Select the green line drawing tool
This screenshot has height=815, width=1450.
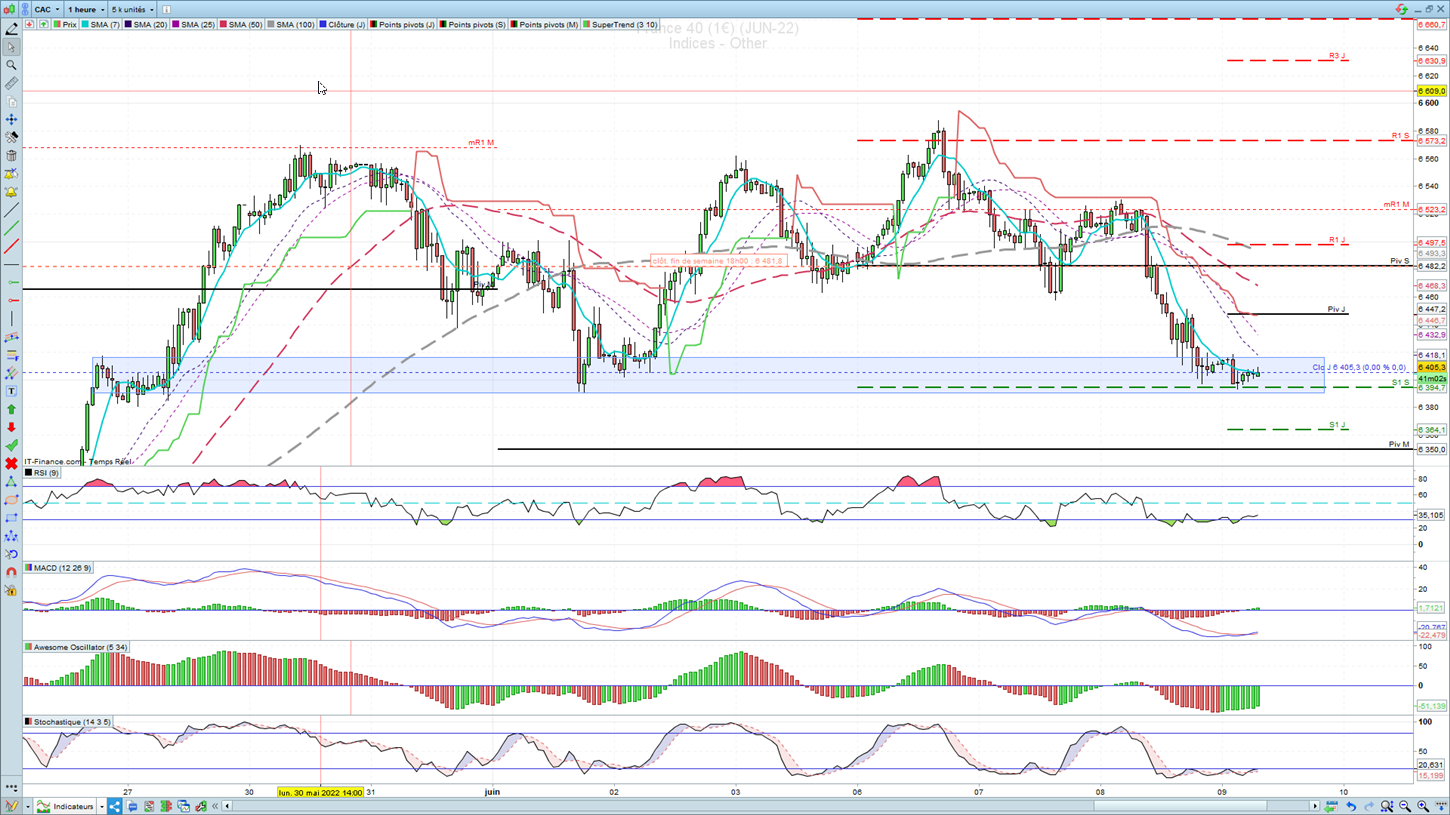pos(11,229)
